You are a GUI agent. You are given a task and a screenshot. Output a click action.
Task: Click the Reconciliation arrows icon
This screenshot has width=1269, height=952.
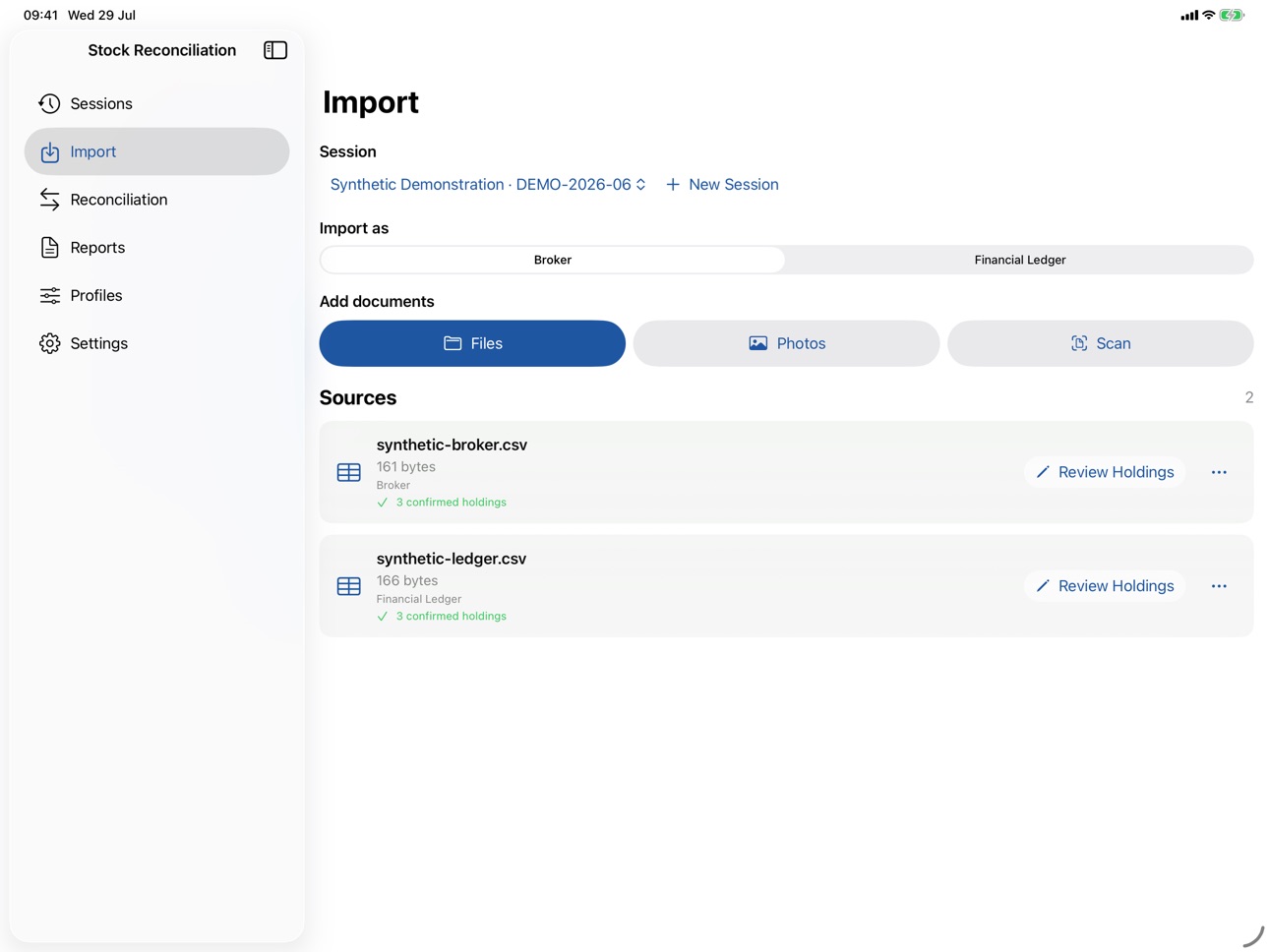(x=49, y=200)
